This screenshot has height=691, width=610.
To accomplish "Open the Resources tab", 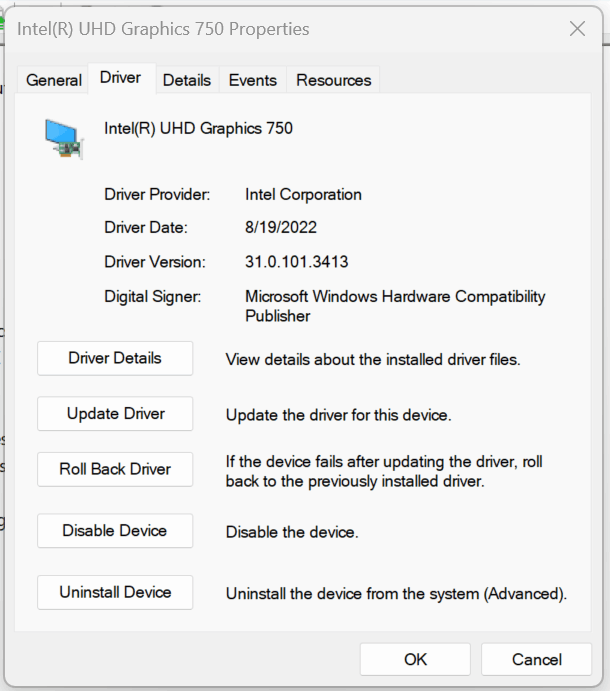I will [x=333, y=80].
